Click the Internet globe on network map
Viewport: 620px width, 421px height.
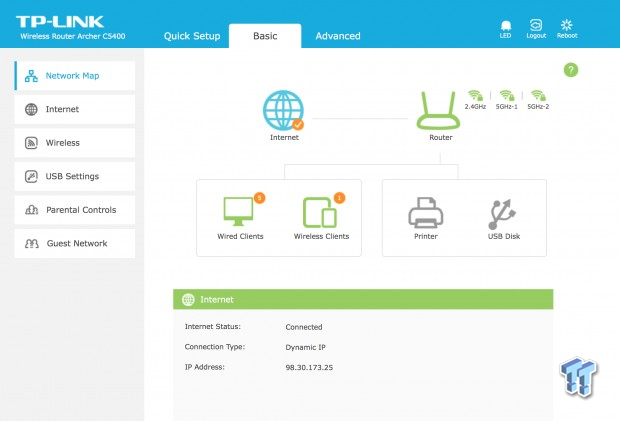(x=284, y=110)
